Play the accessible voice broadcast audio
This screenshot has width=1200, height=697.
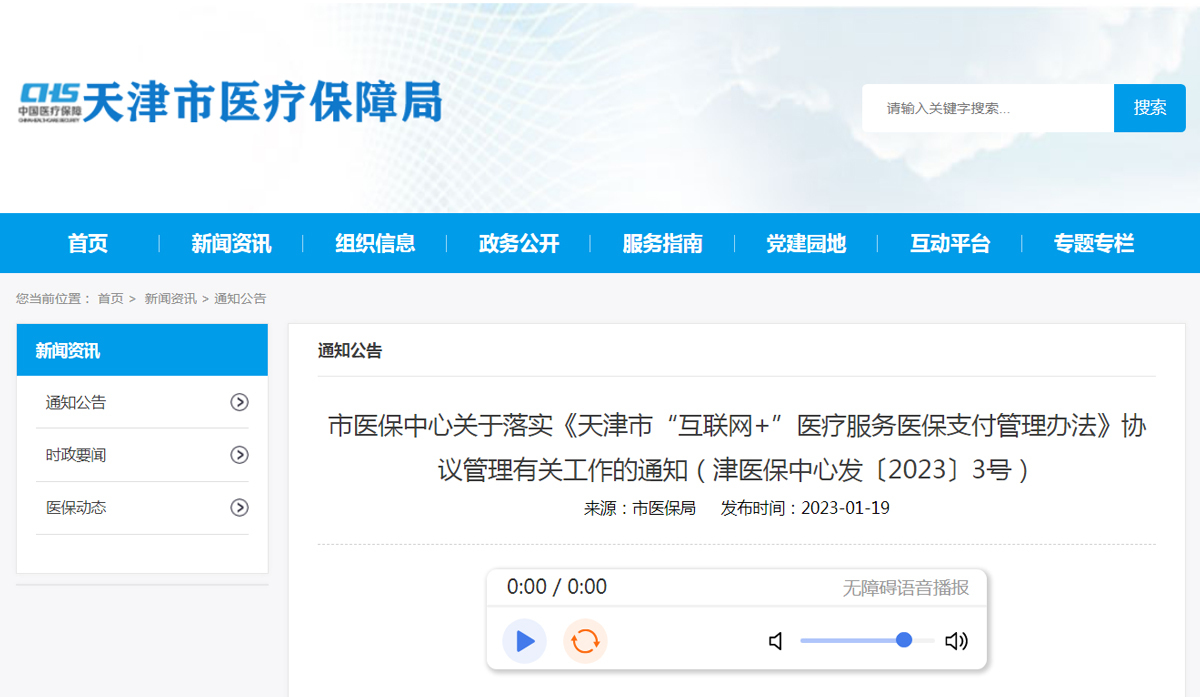(x=525, y=641)
